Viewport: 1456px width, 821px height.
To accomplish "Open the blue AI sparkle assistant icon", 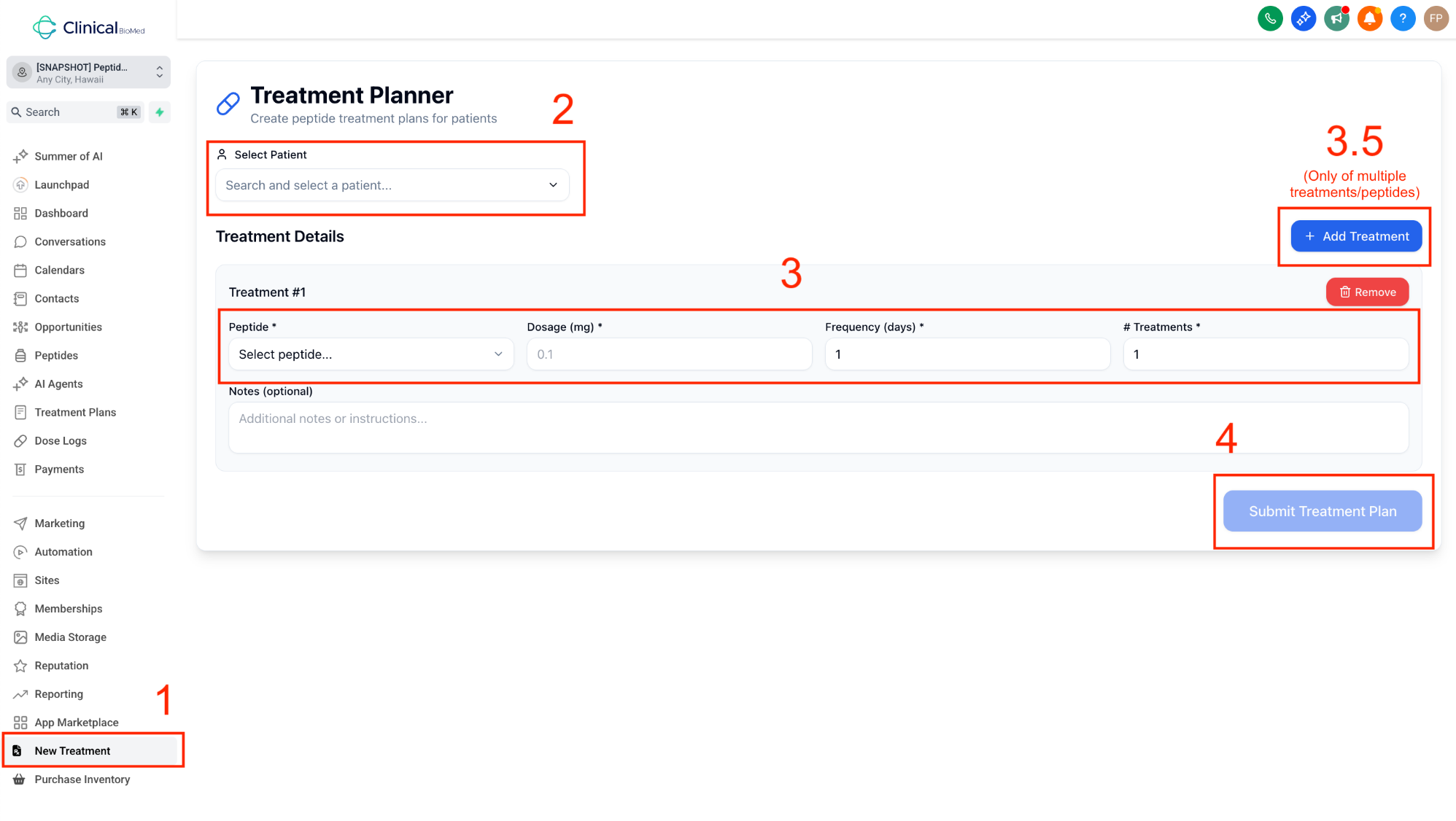I will pyautogui.click(x=1303, y=19).
